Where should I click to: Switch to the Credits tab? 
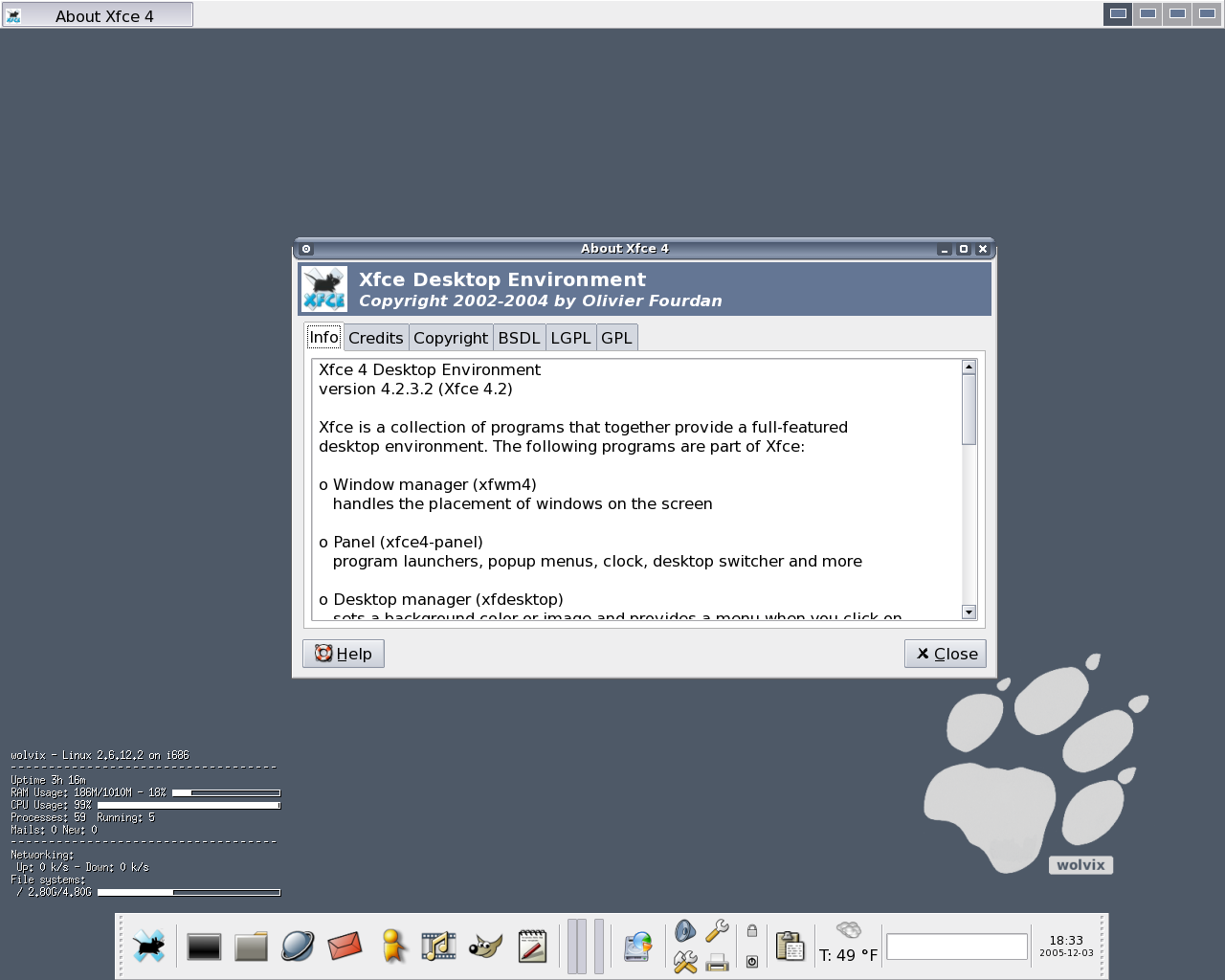coord(376,338)
